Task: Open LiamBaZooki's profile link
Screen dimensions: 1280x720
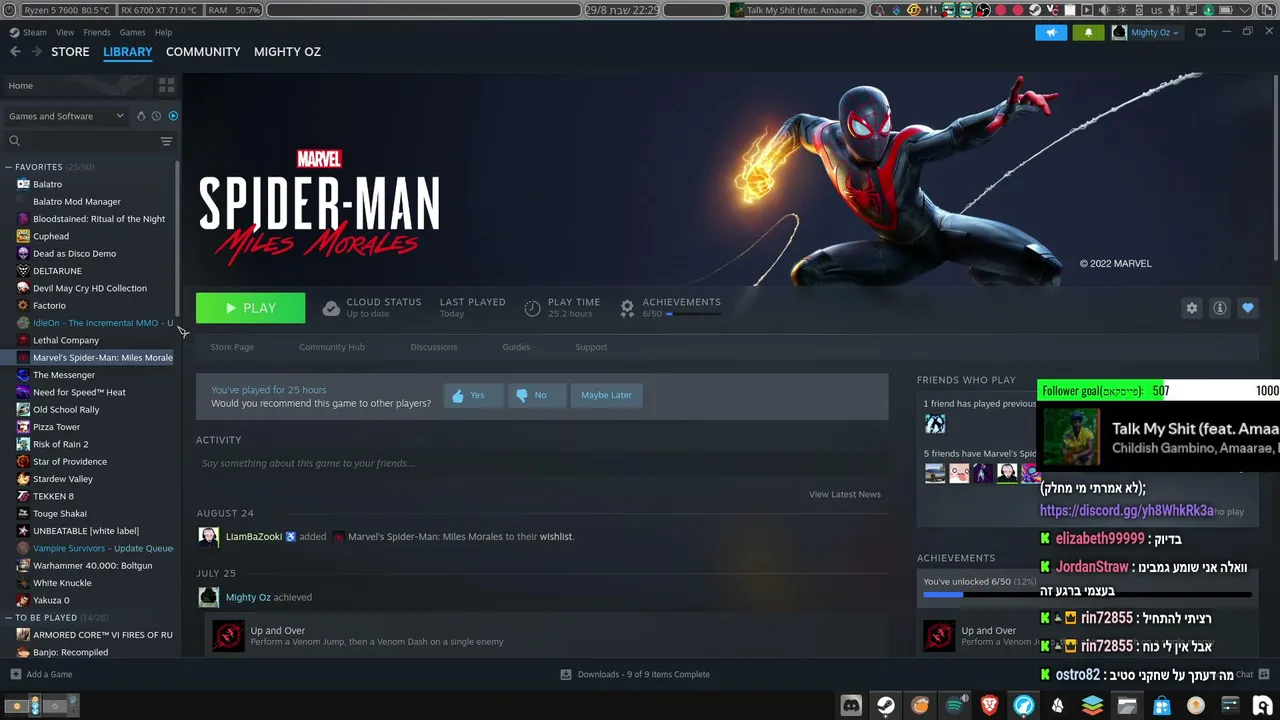Action: 254,537
